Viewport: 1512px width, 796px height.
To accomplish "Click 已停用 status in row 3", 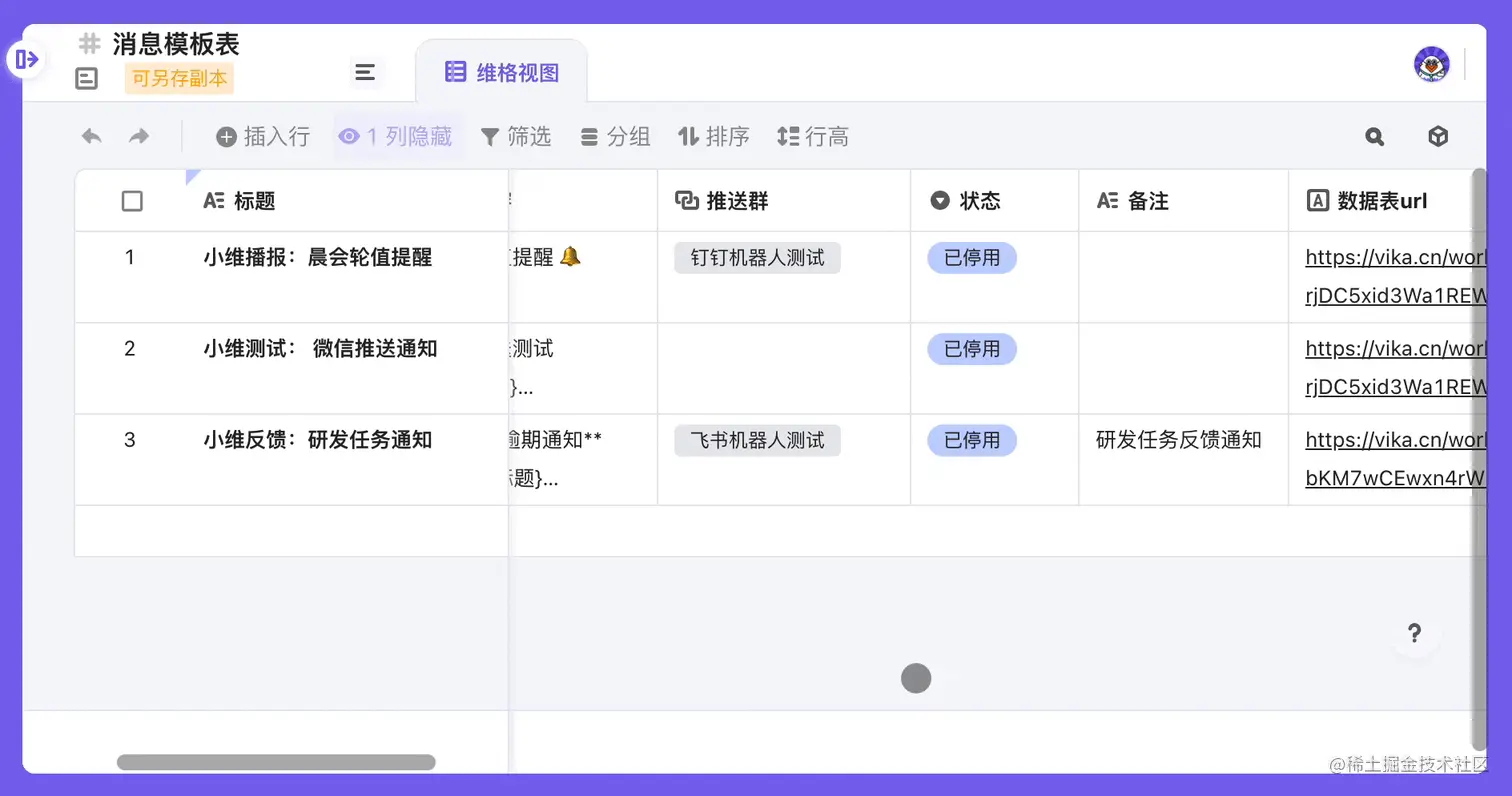I will click(972, 440).
